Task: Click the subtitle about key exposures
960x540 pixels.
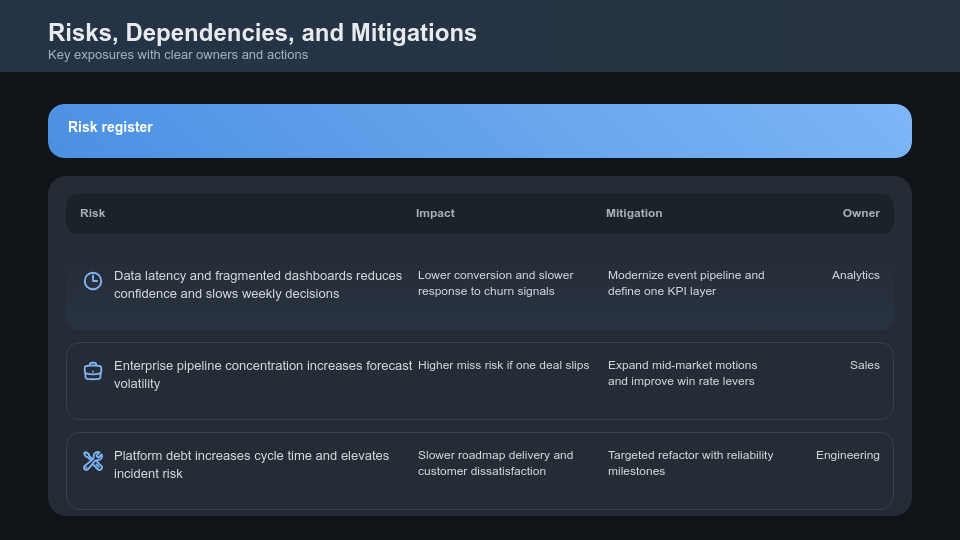Action: (178, 55)
